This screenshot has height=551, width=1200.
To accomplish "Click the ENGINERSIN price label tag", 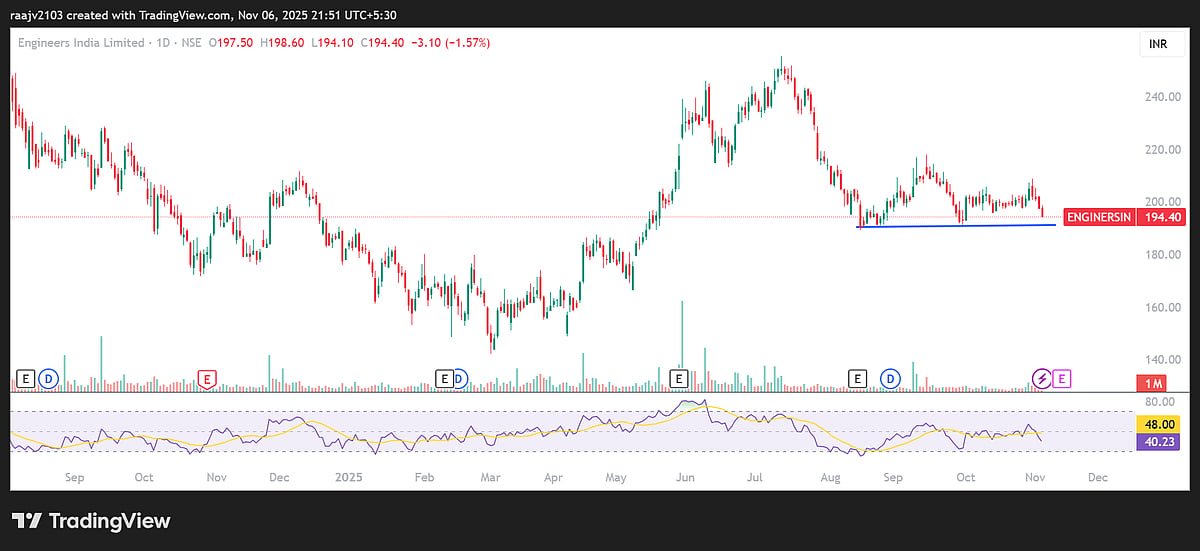I will tap(1098, 217).
